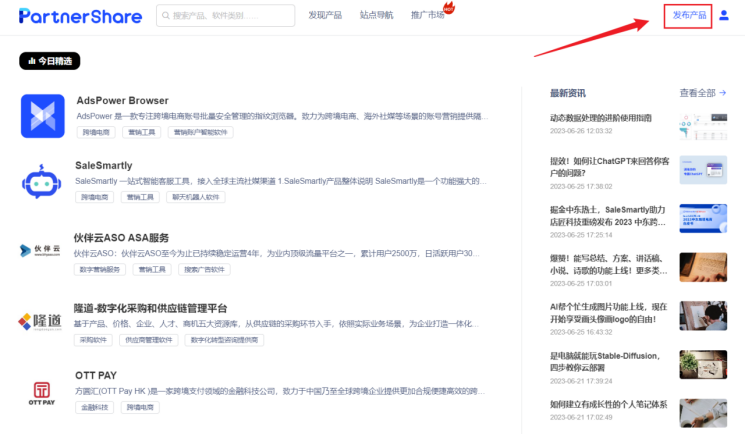The height and width of the screenshot is (434, 745).
Task: Click the AdsPower description starting 'AdsPower 是一款'
Action: (x=282, y=116)
